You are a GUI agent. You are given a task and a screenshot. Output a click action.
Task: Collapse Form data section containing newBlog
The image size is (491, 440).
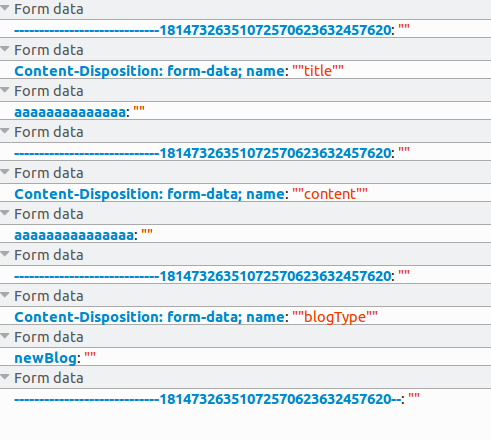[x=5, y=336]
